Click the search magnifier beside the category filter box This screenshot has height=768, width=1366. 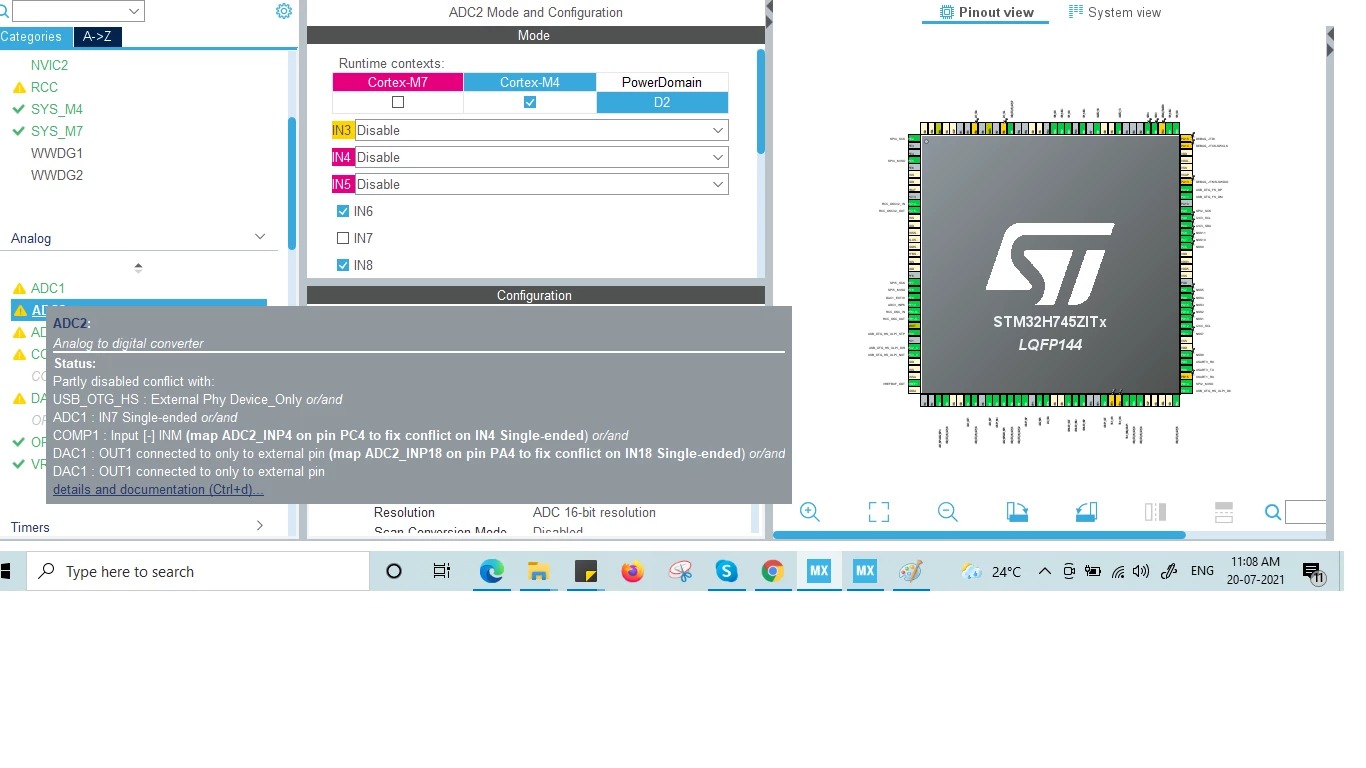click(4, 11)
